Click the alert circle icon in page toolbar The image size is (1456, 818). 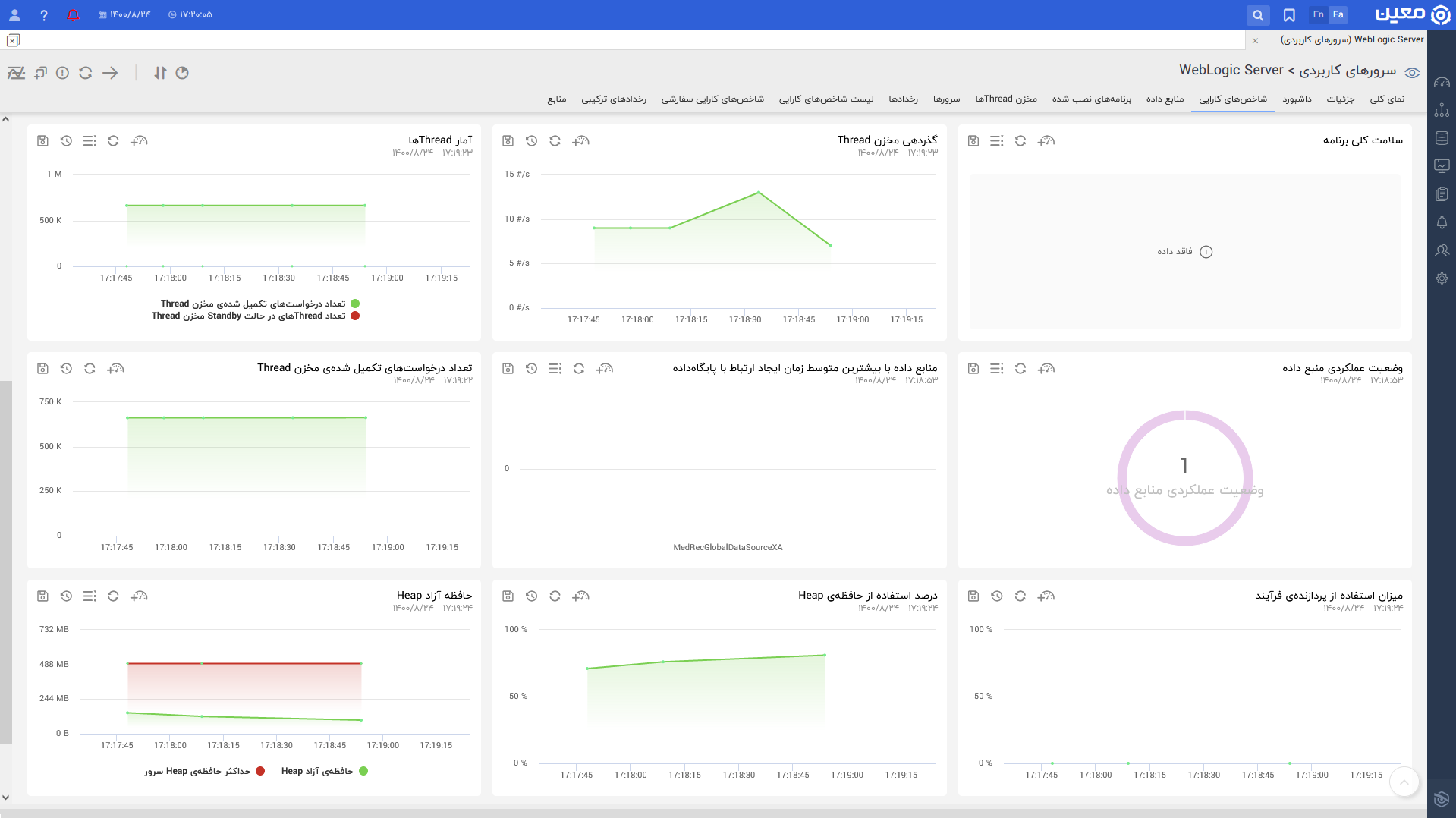click(63, 73)
